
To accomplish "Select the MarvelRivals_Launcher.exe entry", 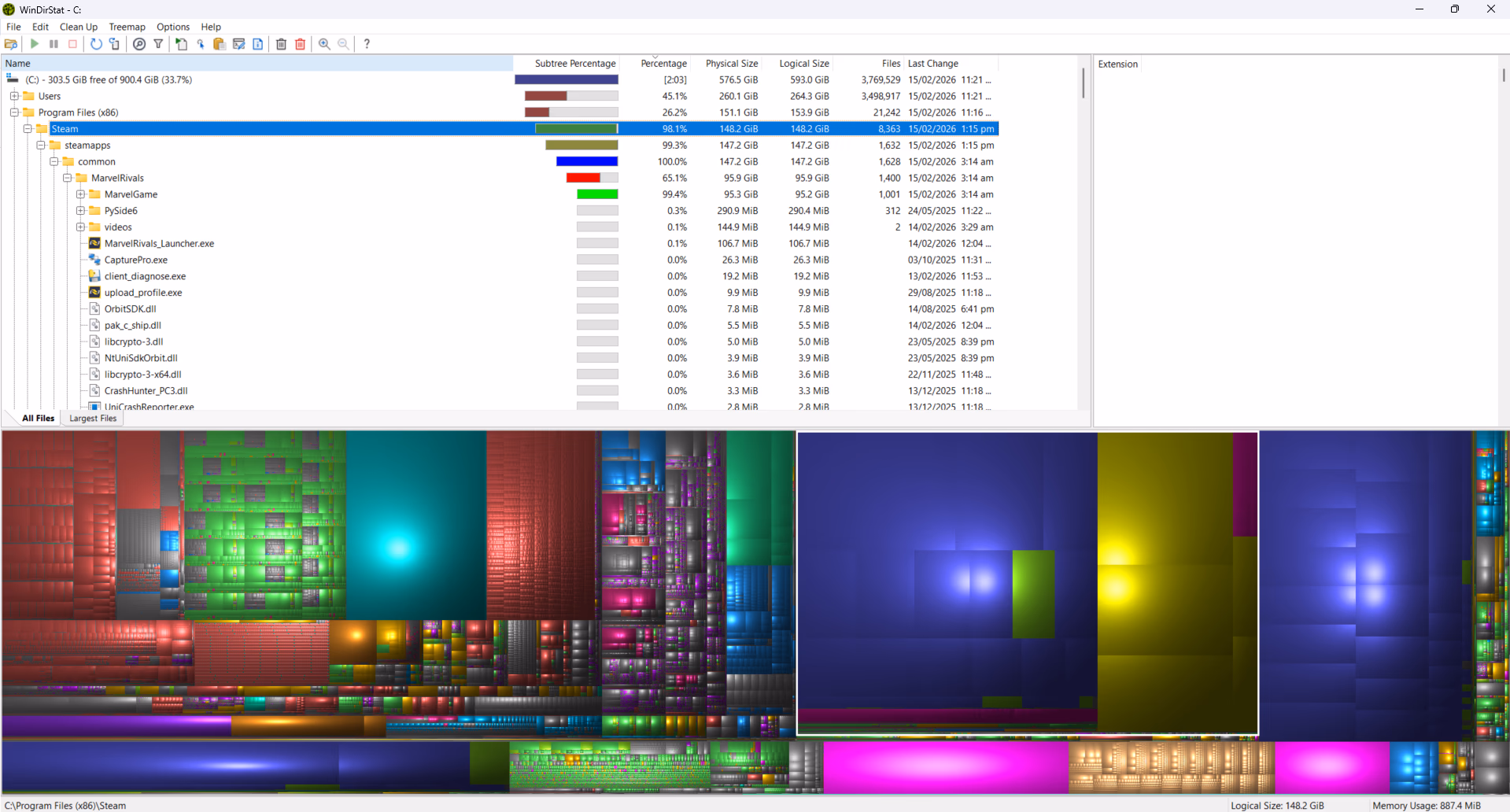I will (160, 243).
